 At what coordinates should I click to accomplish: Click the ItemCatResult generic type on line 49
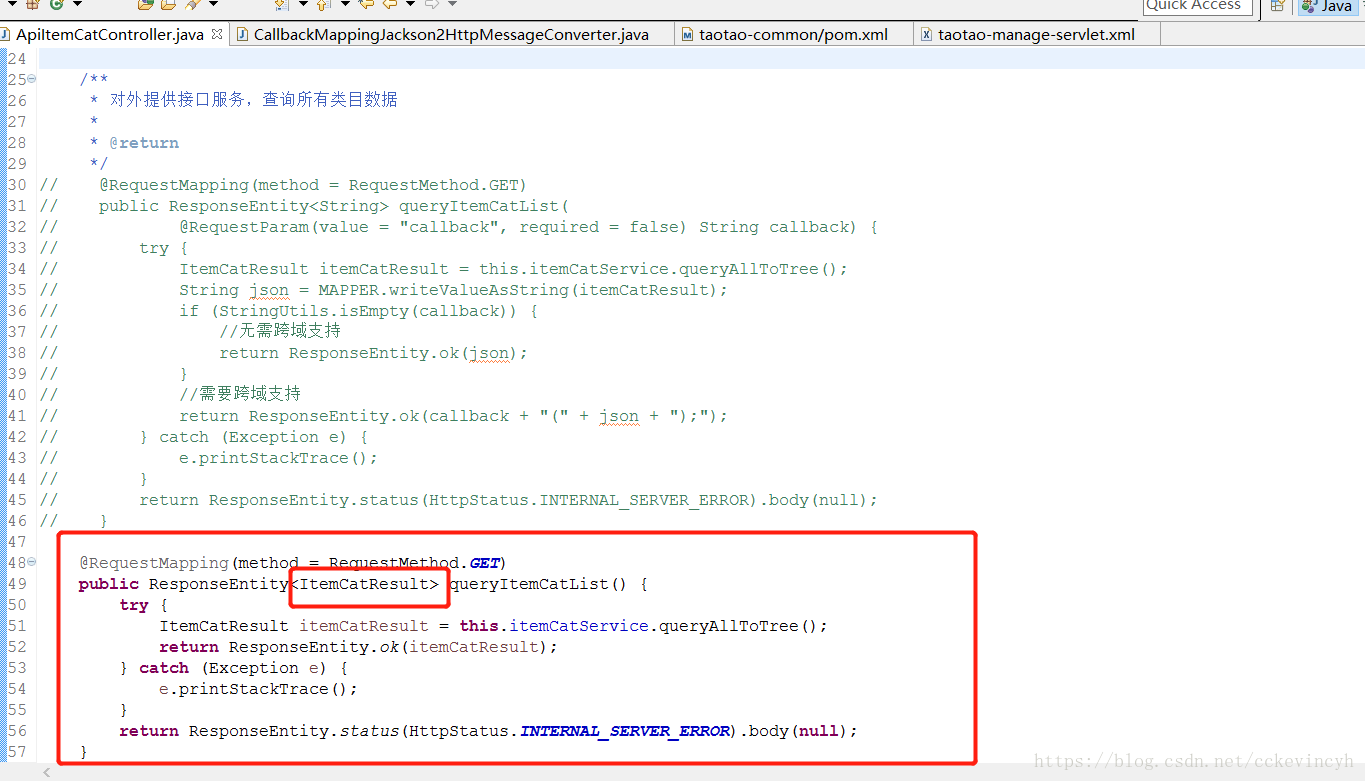[369, 584]
